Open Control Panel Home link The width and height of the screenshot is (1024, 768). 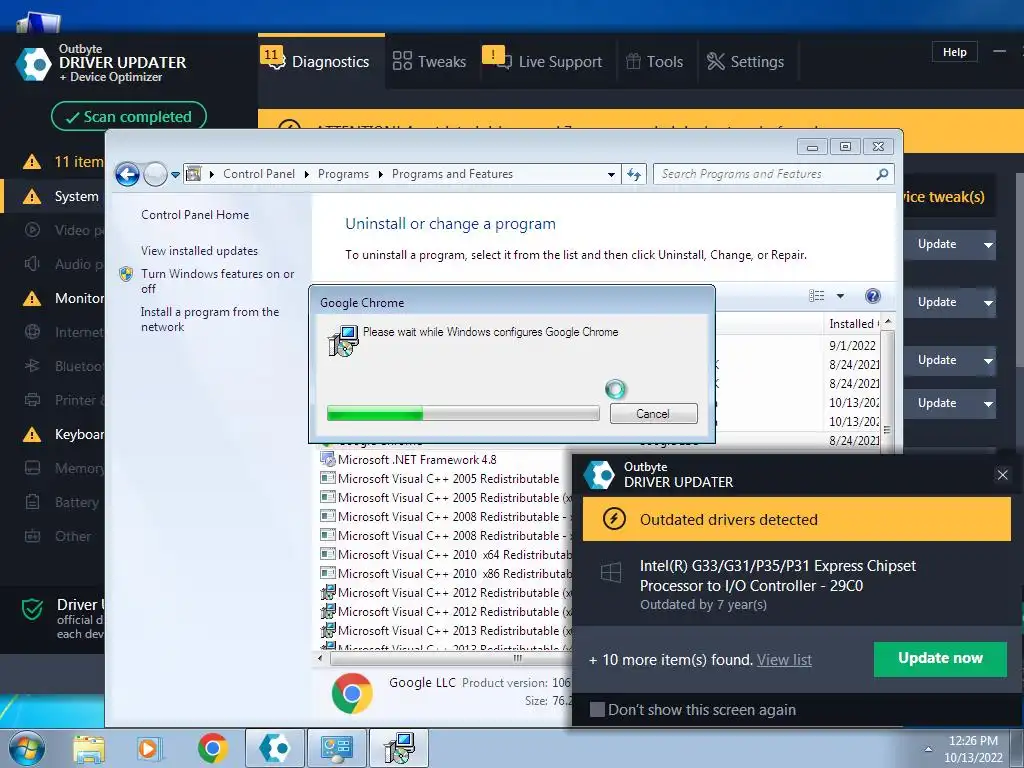click(195, 215)
